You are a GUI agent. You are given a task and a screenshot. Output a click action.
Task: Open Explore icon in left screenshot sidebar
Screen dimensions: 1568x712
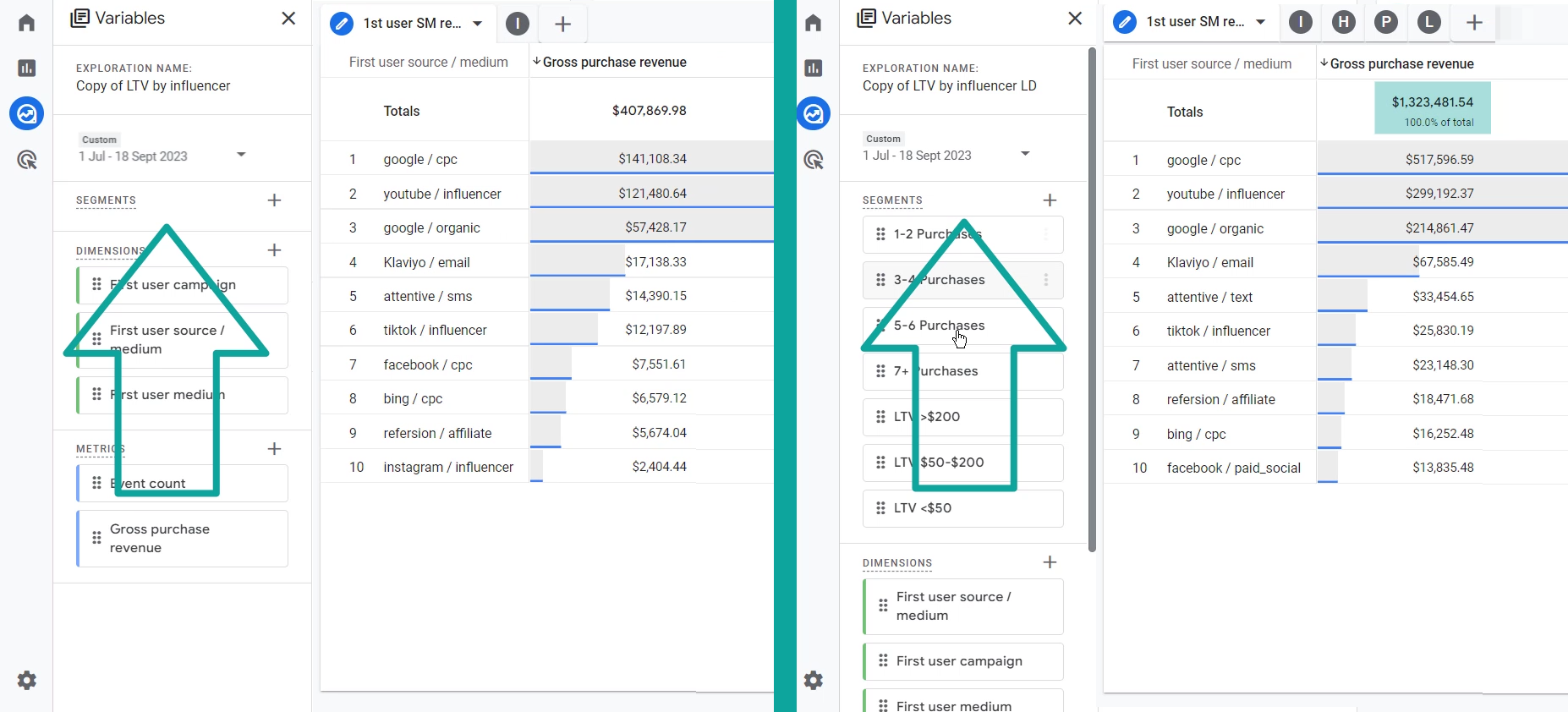(x=27, y=113)
